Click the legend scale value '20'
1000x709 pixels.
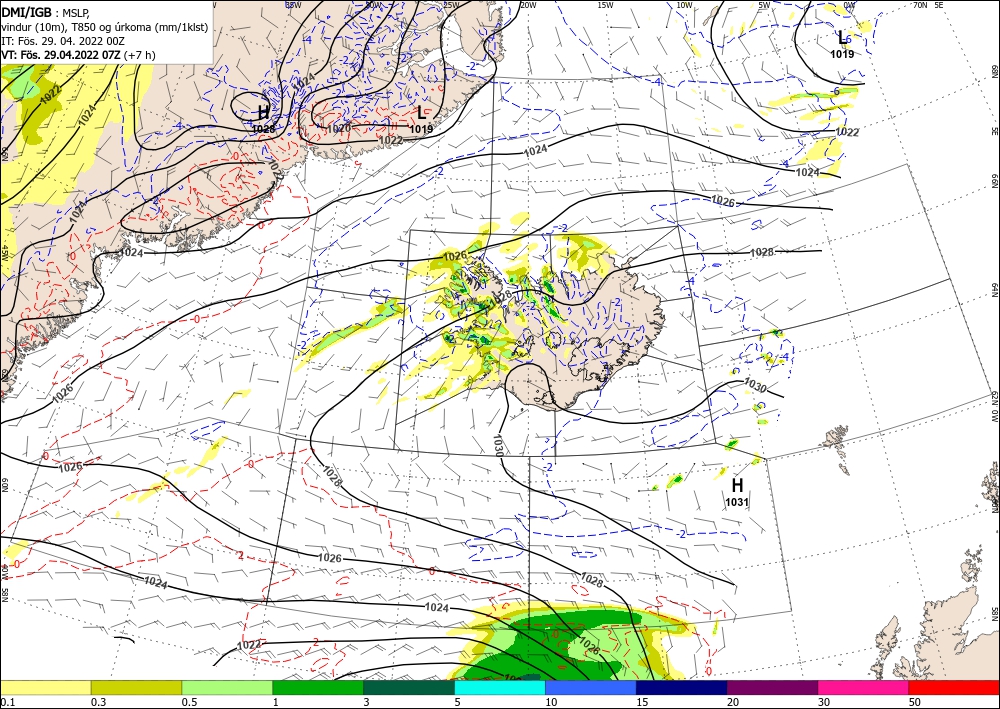click(733, 702)
